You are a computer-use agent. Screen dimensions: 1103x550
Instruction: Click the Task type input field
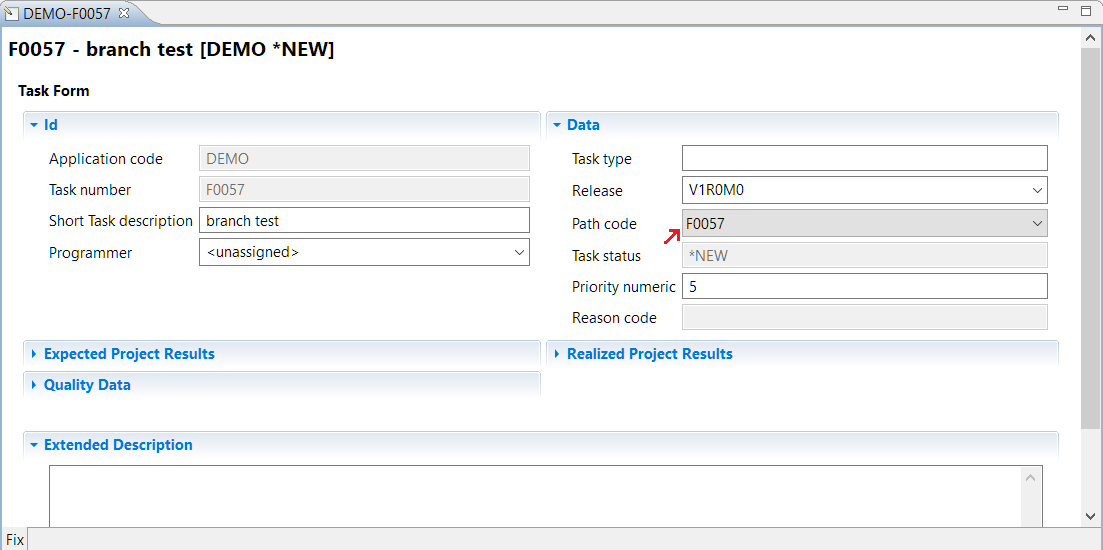(x=864, y=158)
